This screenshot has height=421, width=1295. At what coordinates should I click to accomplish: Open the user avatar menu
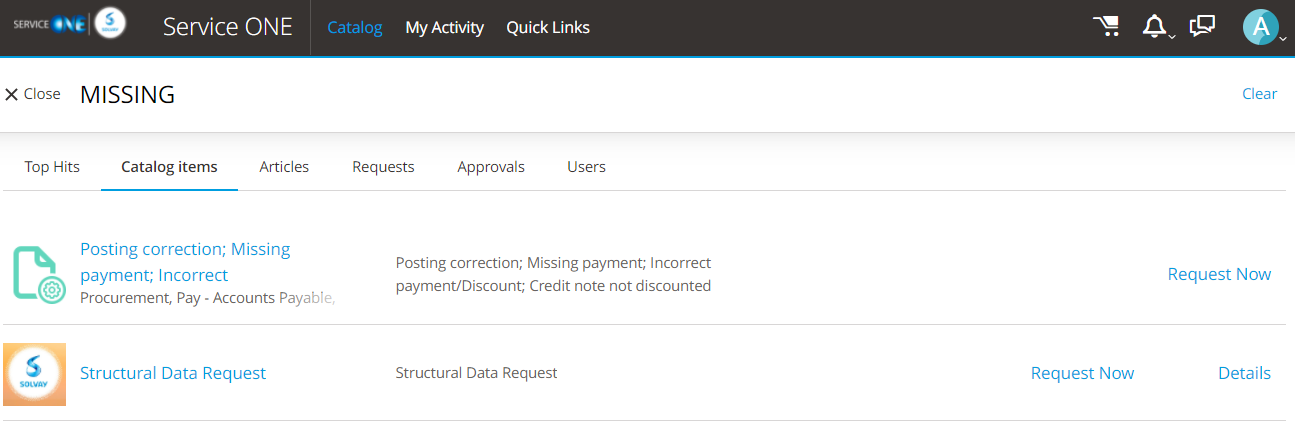coord(1261,27)
